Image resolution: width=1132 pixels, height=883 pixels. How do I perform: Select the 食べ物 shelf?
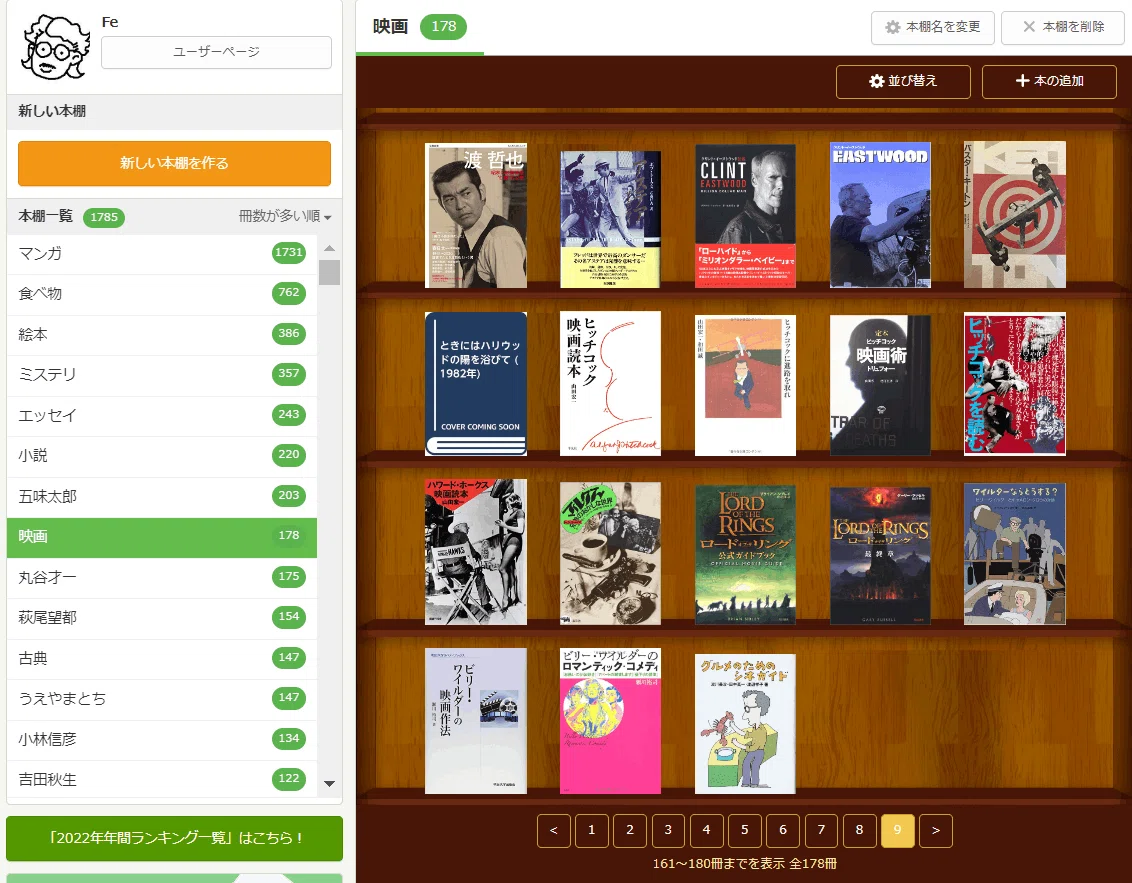point(162,294)
